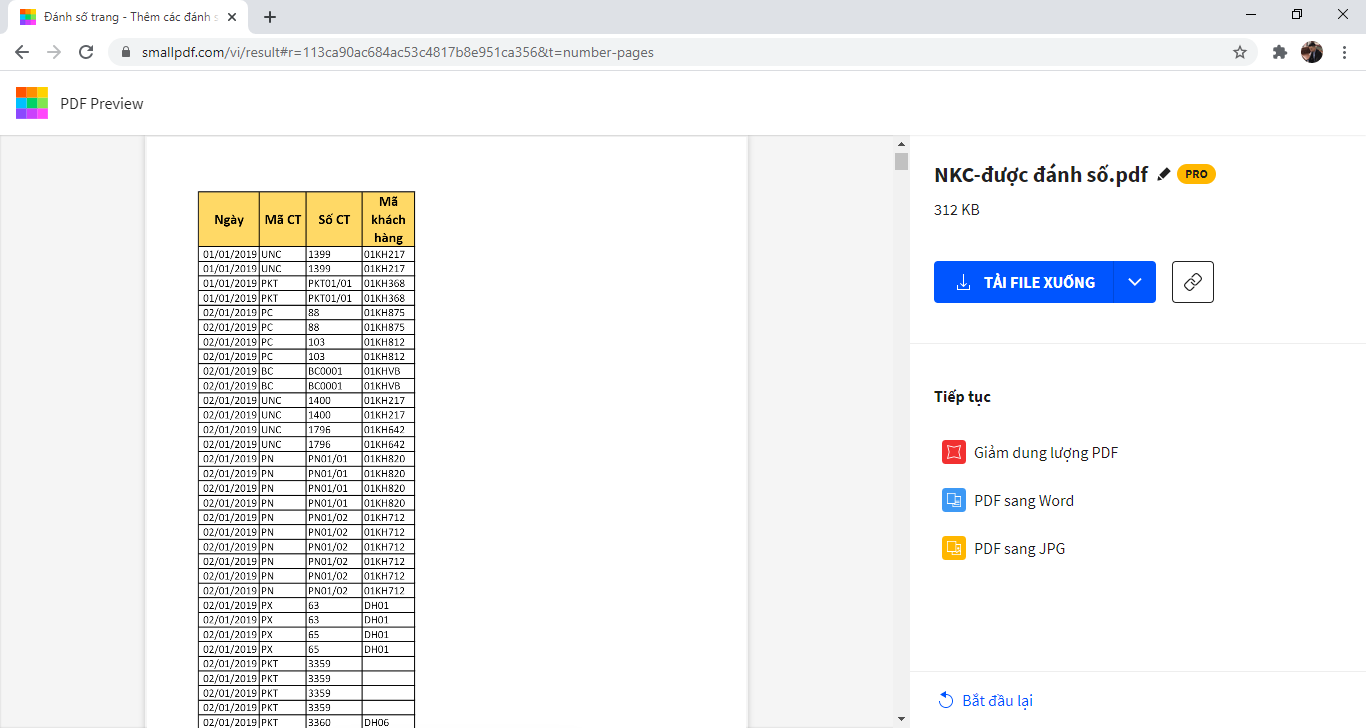View site info via the padlock icon
Viewport: 1366px width, 728px height.
(x=126, y=52)
